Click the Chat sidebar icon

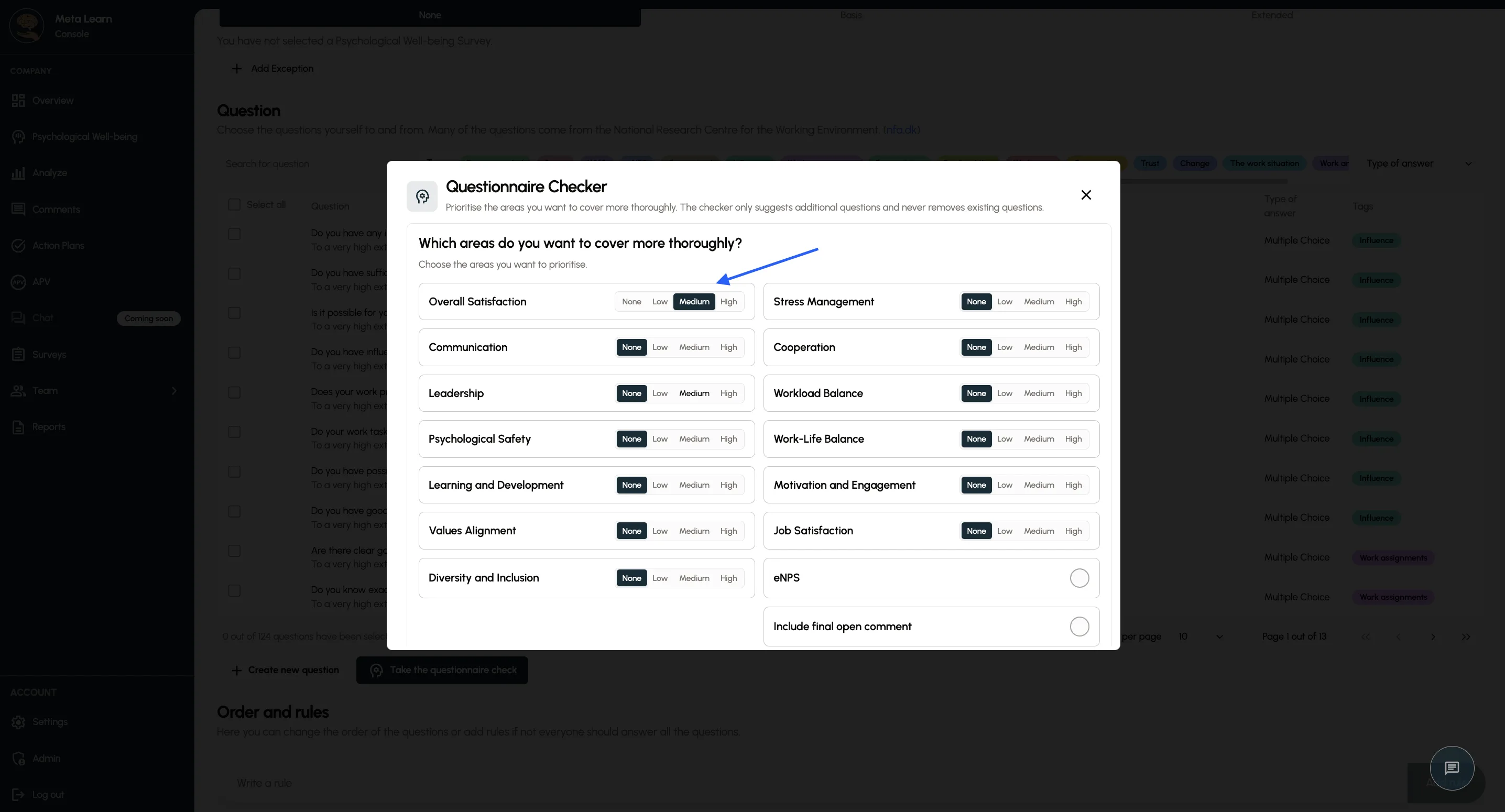pos(18,318)
